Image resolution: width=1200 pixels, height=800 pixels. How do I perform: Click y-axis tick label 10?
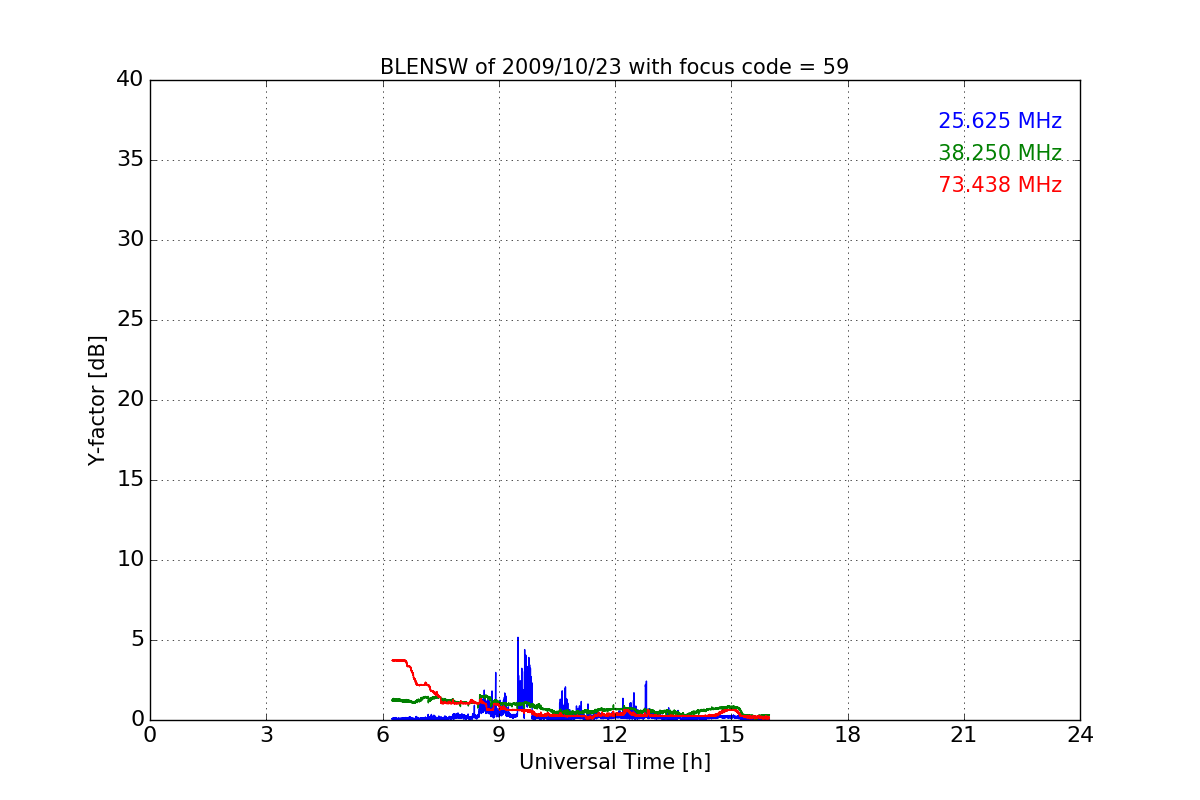130,560
